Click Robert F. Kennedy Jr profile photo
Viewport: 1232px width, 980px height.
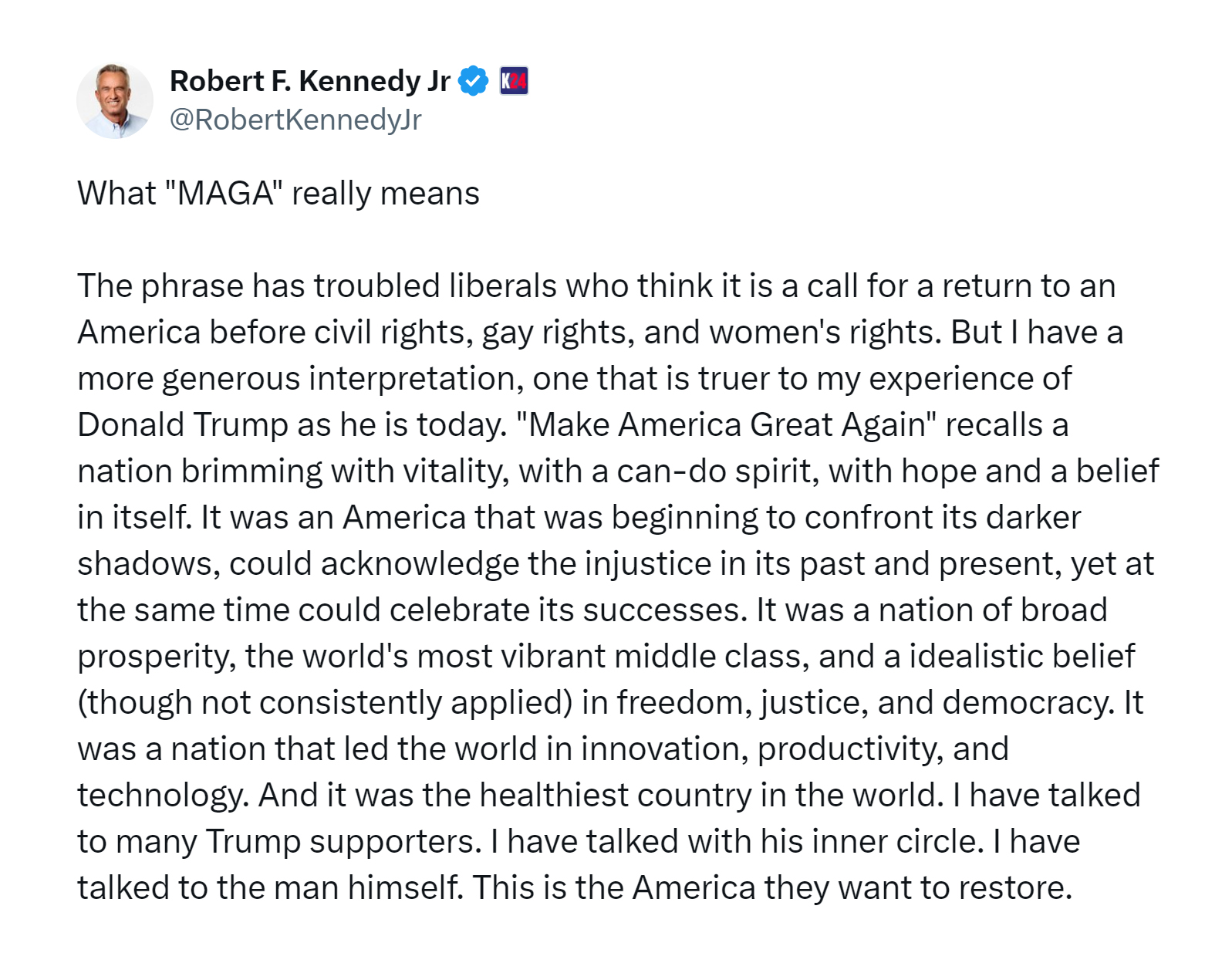coord(114,101)
